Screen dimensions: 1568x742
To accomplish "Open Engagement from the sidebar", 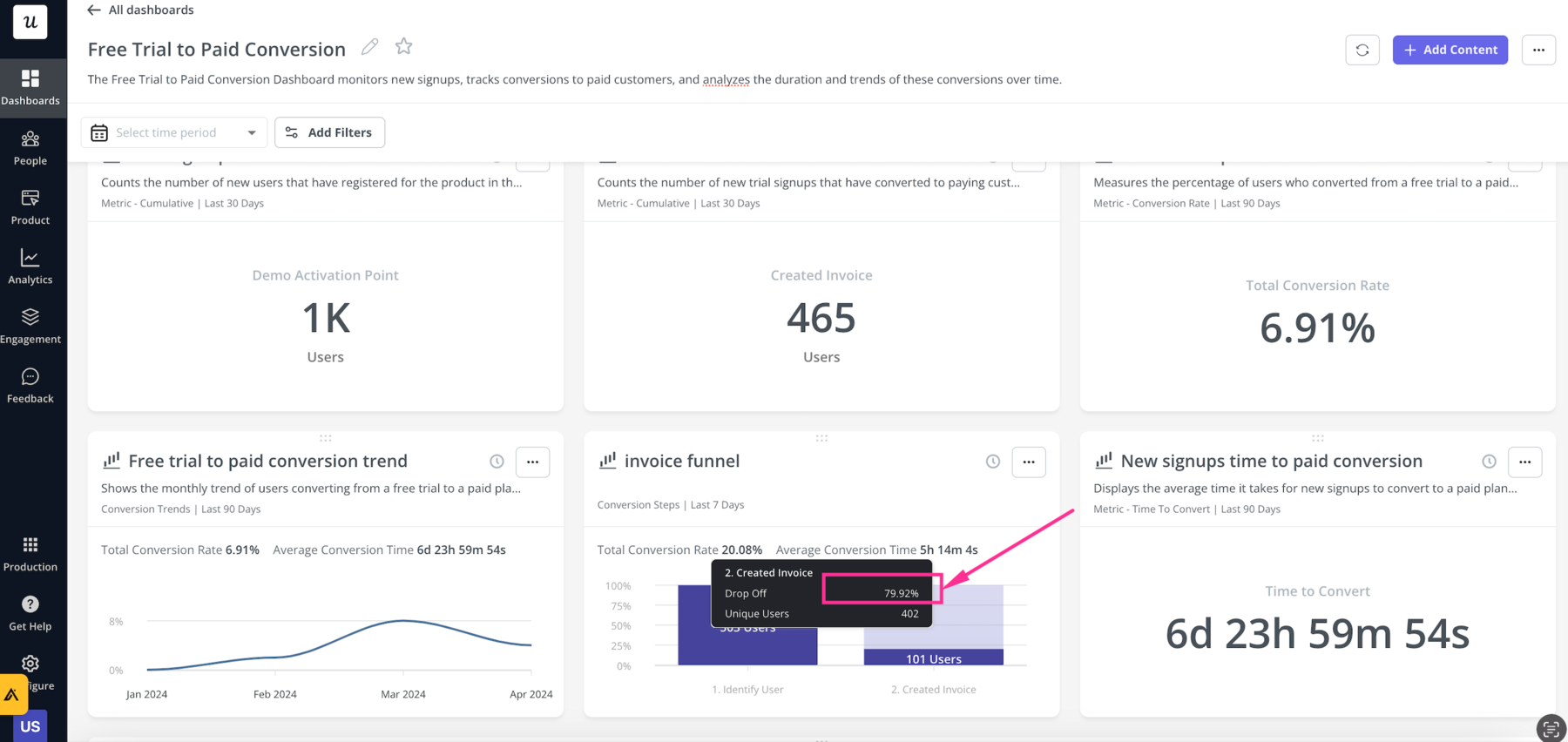I will 30,327.
